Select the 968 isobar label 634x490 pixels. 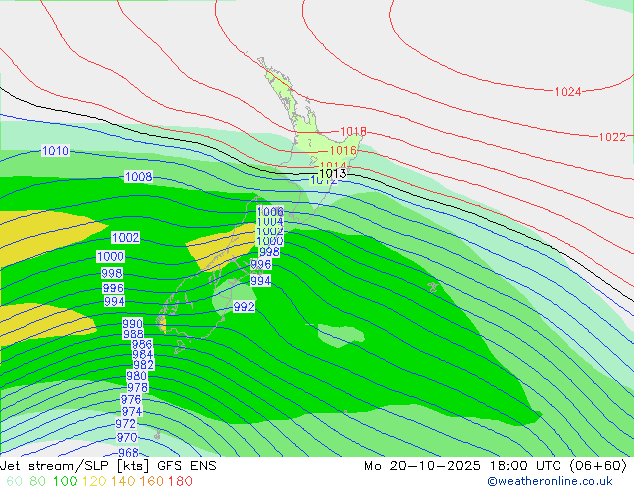click(128, 453)
